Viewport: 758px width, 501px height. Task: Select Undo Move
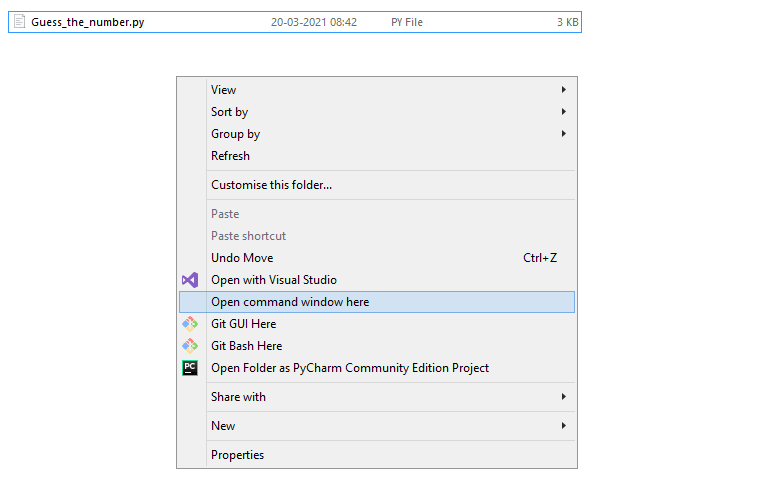coord(377,258)
